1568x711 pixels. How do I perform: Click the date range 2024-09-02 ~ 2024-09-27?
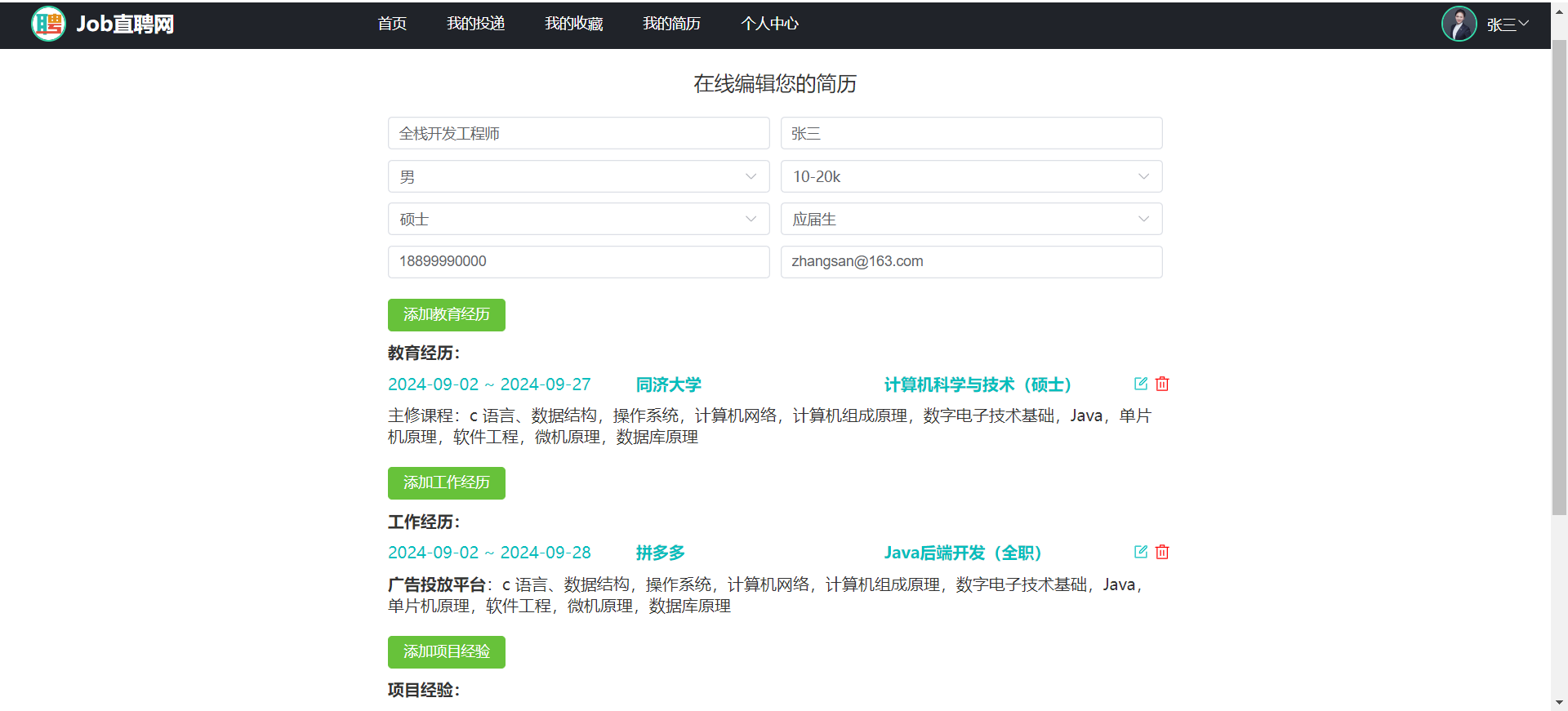click(x=489, y=384)
